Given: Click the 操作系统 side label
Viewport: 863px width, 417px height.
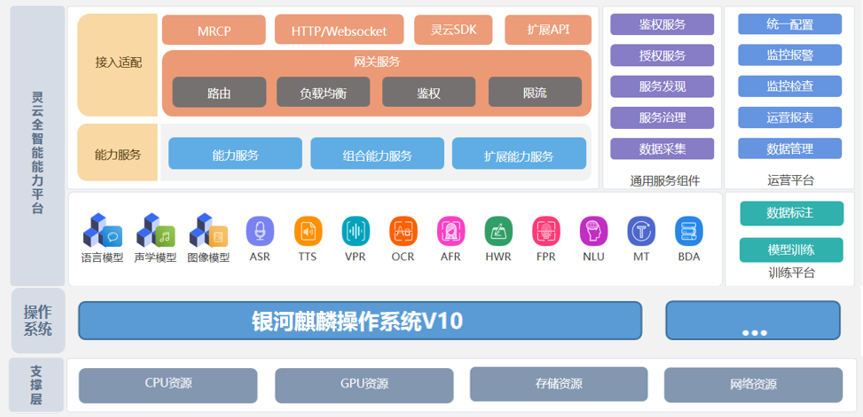Looking at the screenshot, I should (38, 321).
